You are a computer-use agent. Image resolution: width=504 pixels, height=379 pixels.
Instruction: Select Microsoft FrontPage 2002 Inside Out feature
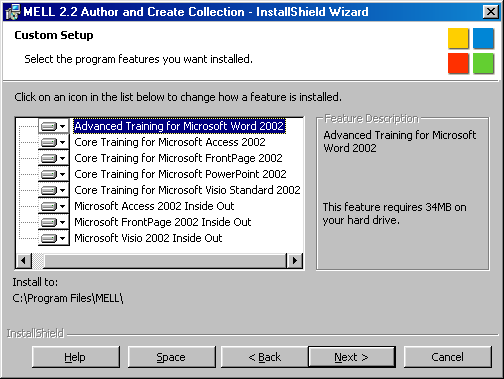[x=163, y=222]
